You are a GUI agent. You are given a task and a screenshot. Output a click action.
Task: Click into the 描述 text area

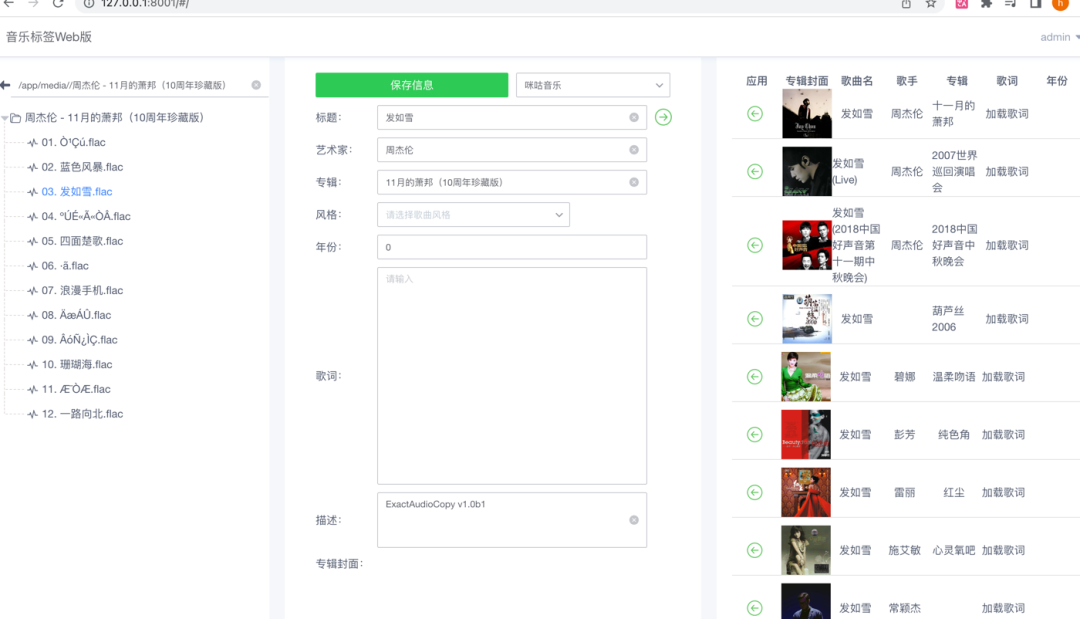pos(512,520)
